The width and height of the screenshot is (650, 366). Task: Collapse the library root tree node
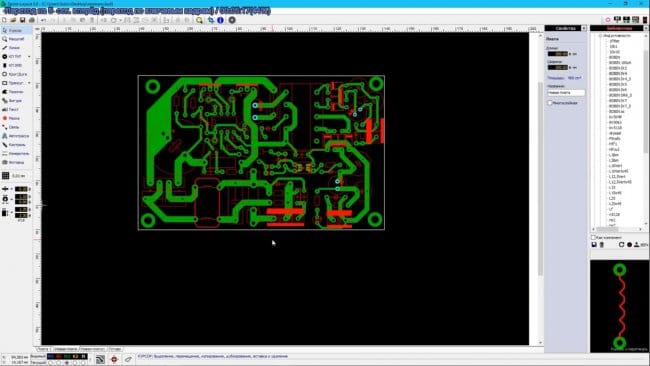coord(600,36)
